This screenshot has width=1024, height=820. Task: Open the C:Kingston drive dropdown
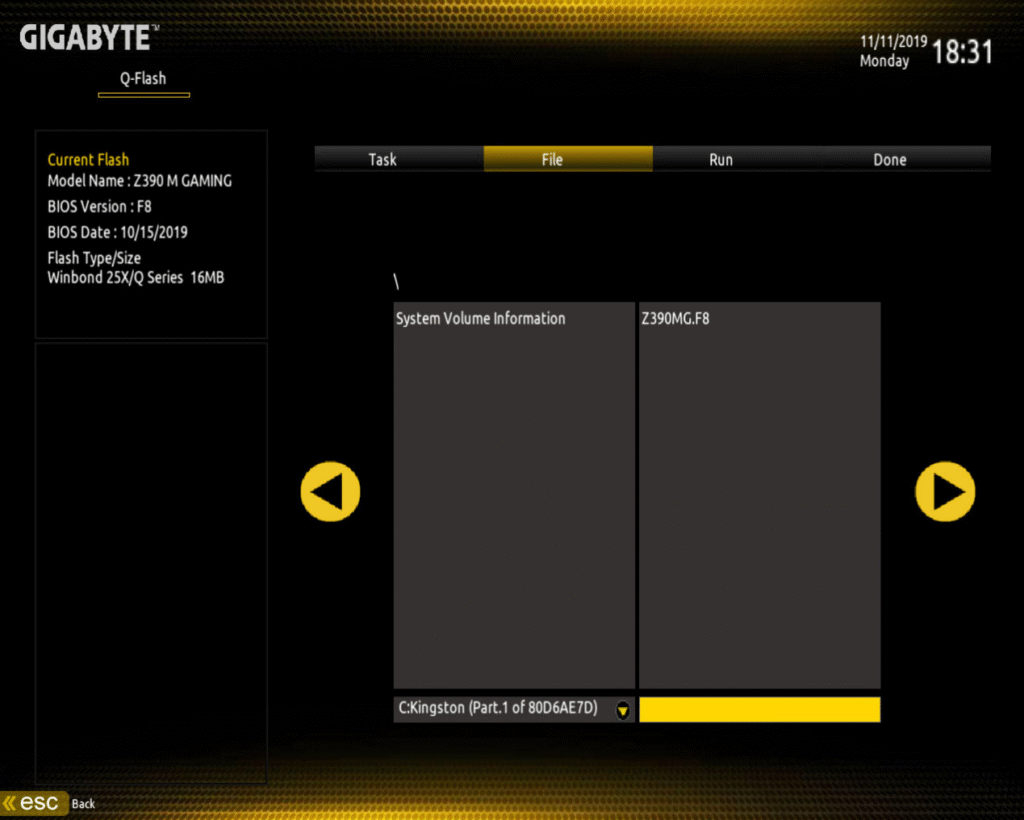coord(500,708)
